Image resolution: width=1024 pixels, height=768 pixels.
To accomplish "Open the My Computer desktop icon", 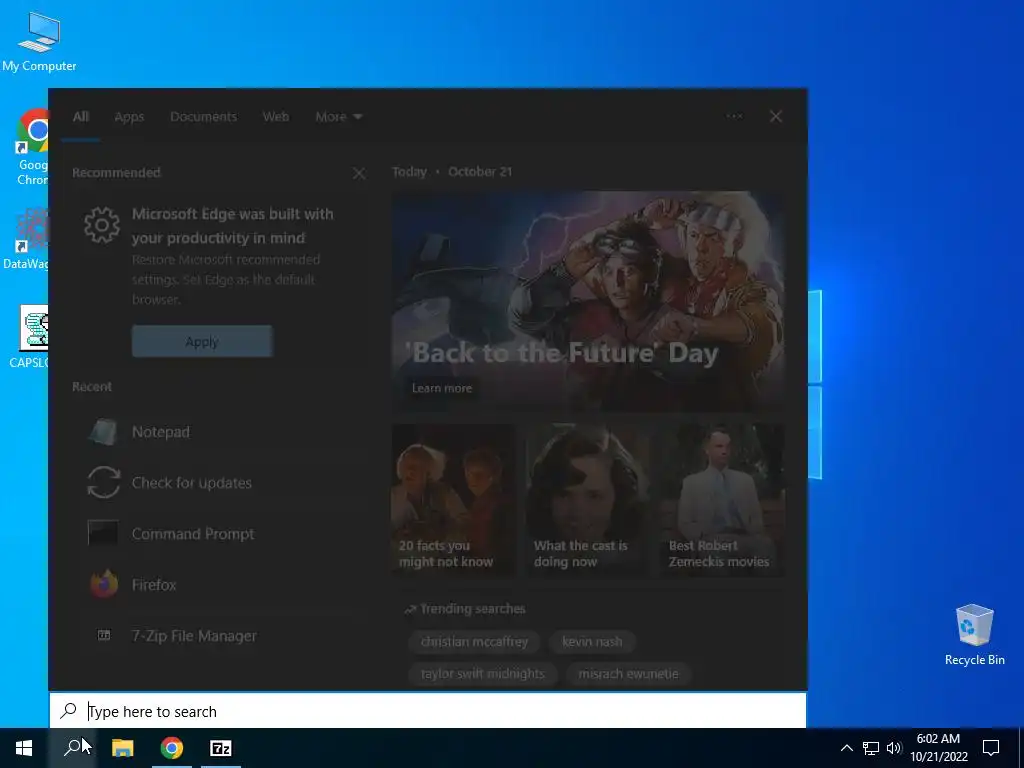I will (39, 41).
